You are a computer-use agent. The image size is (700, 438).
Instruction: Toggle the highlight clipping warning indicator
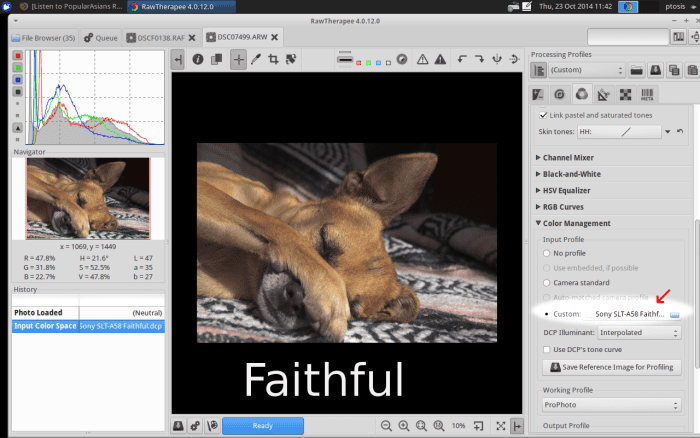[423, 60]
